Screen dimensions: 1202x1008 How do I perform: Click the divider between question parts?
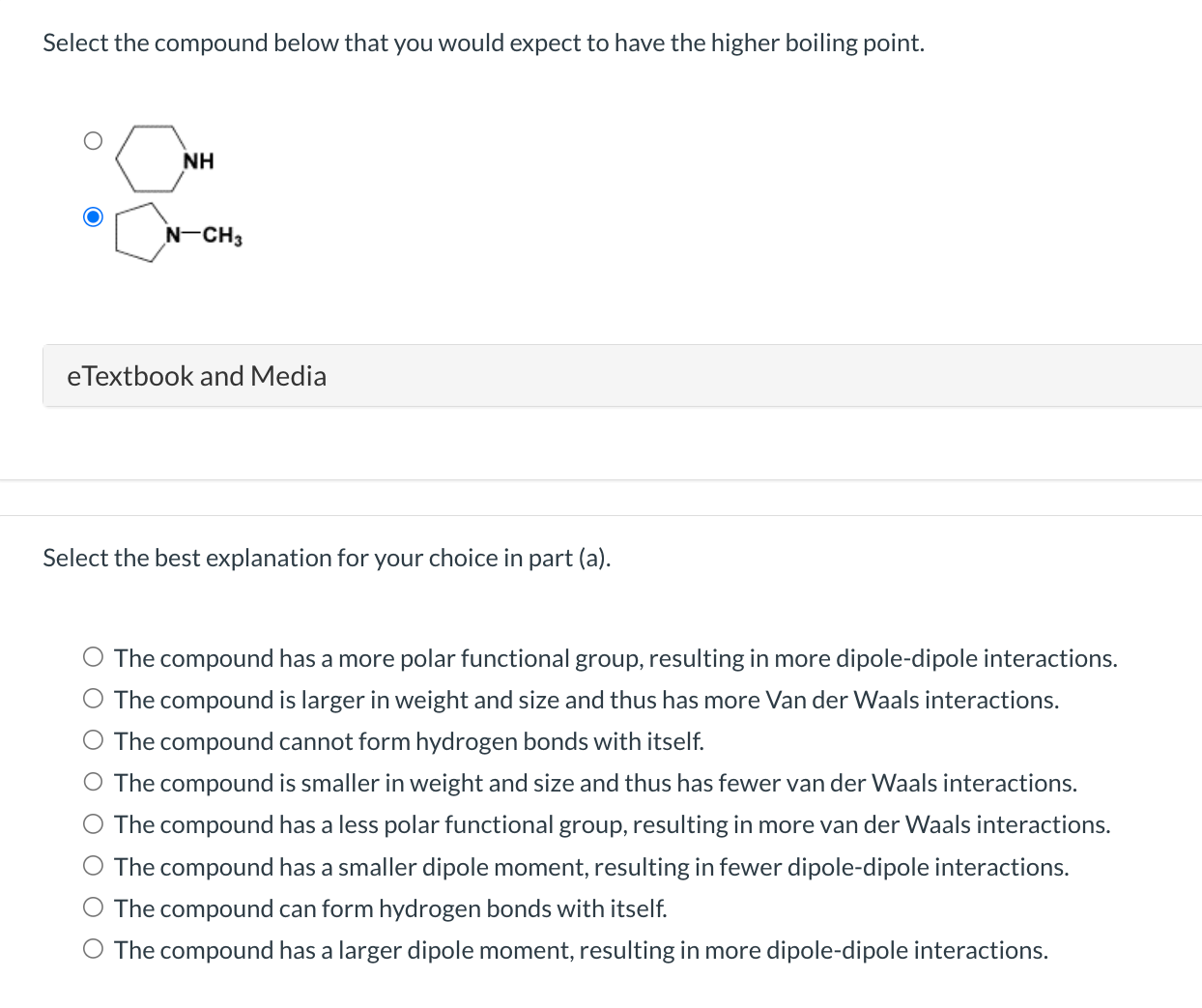601,495
